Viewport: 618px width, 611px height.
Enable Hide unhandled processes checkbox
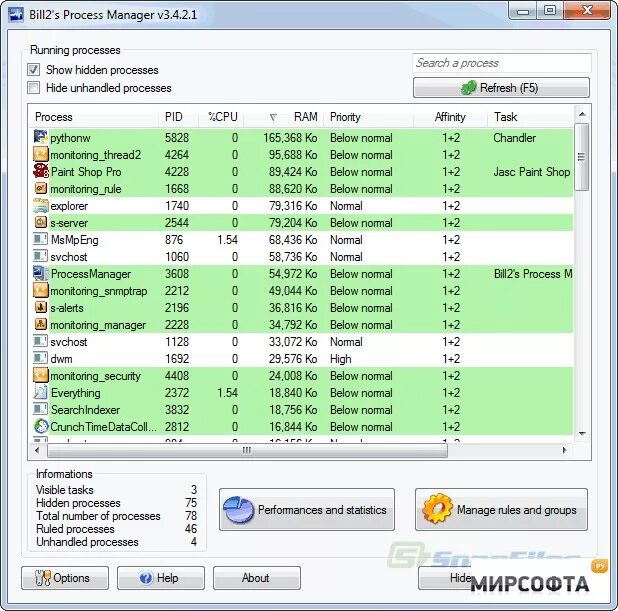(x=34, y=88)
